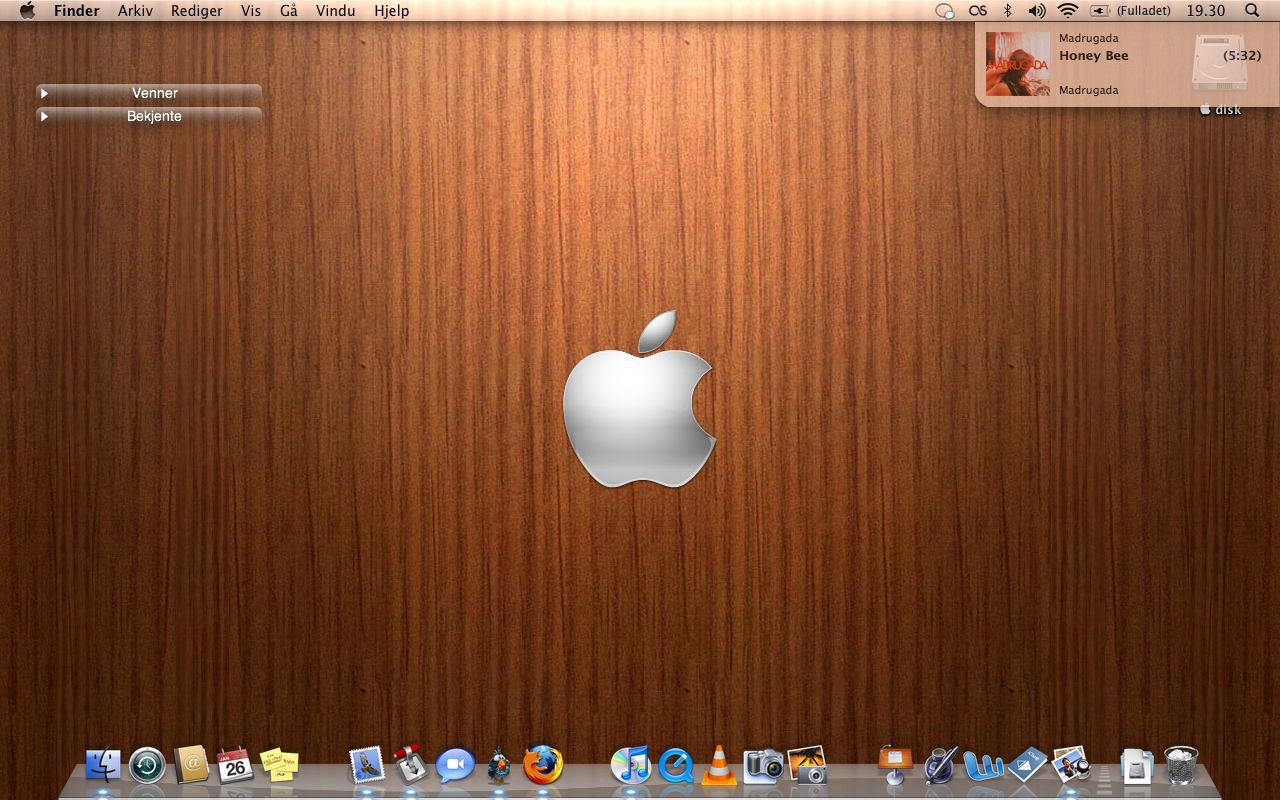Click the Venner group label
This screenshot has height=800, width=1280.
pos(155,93)
